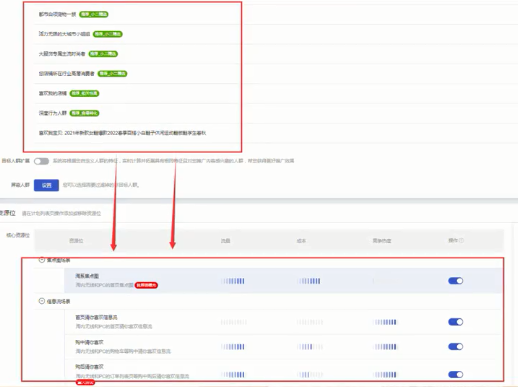Click the blue 设置 button for 屏蔽人群
Viewport: 518px width, 387px height.
pyautogui.click(x=46, y=185)
